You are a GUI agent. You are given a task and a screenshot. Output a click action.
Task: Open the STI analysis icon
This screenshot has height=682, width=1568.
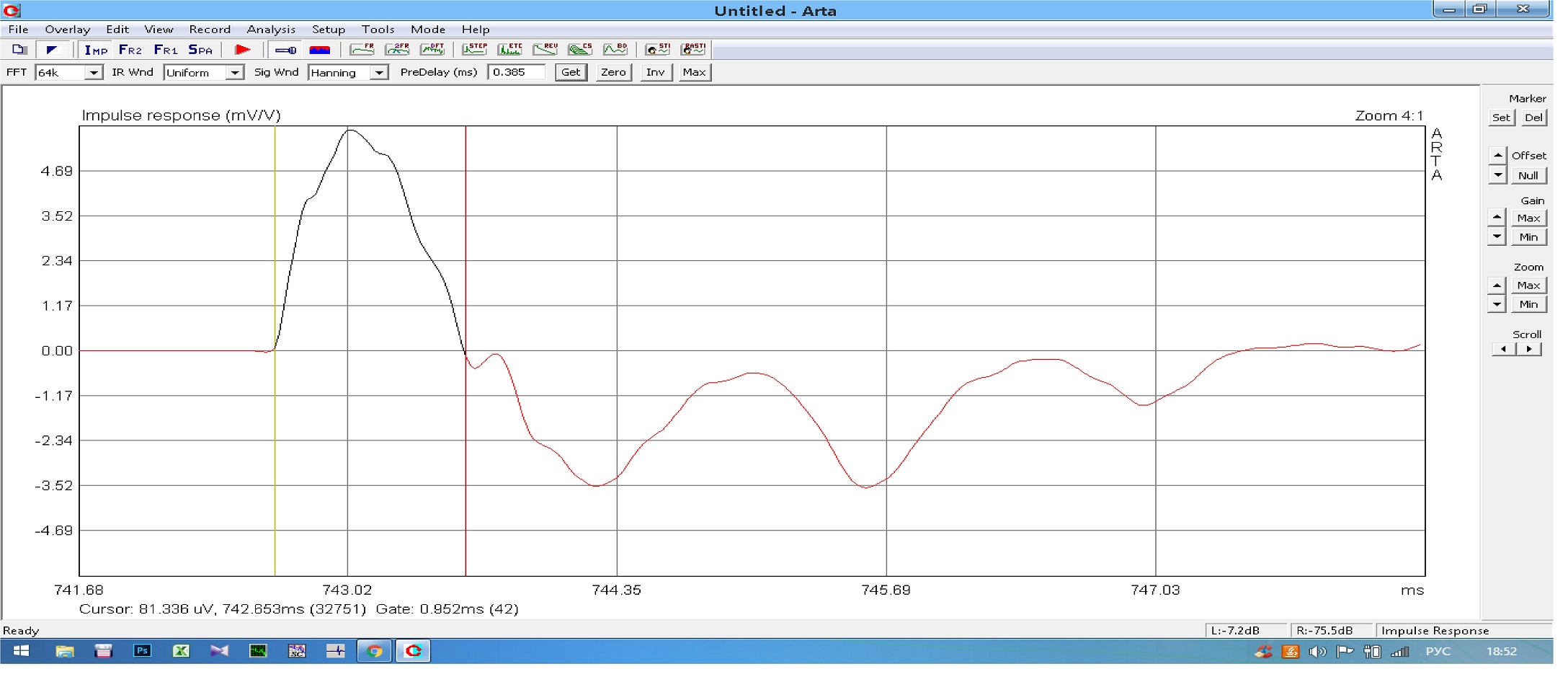pyautogui.click(x=657, y=49)
